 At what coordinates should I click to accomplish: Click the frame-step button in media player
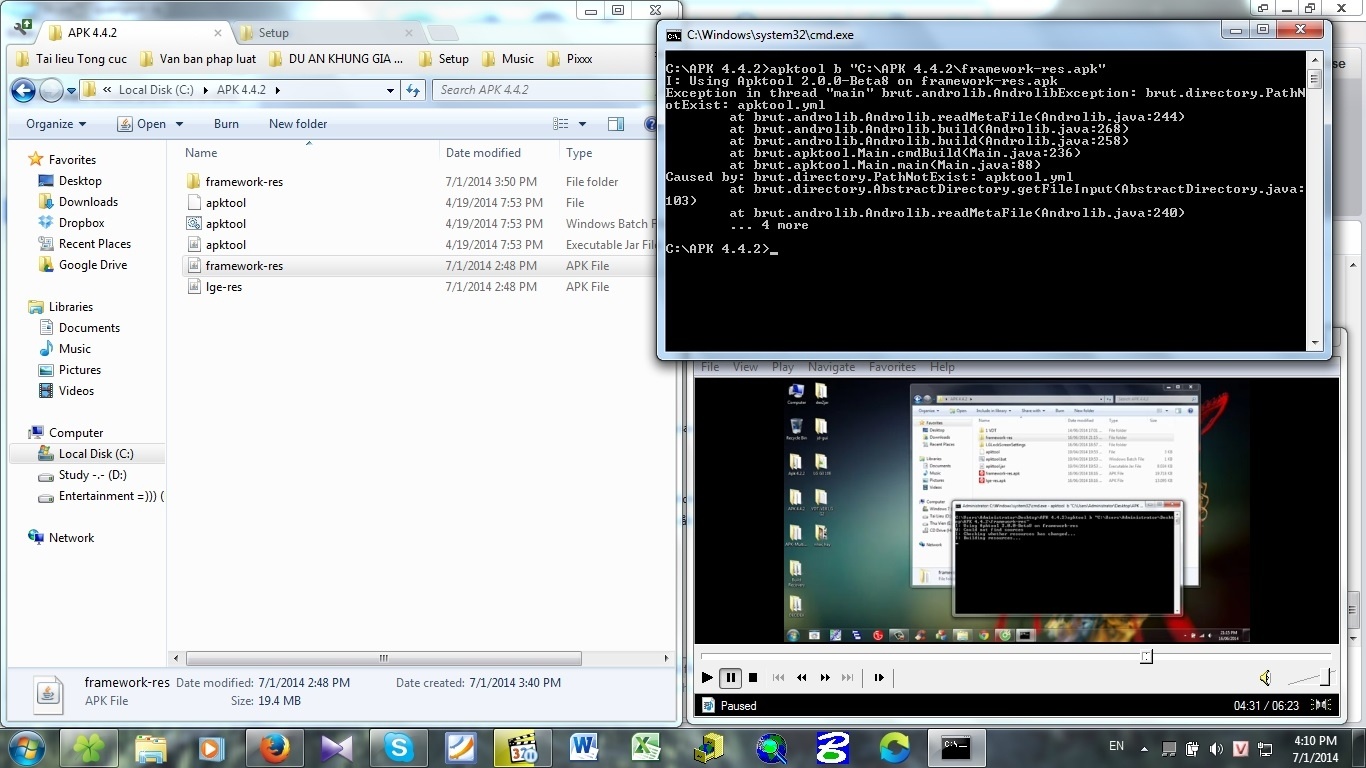[x=879, y=678]
